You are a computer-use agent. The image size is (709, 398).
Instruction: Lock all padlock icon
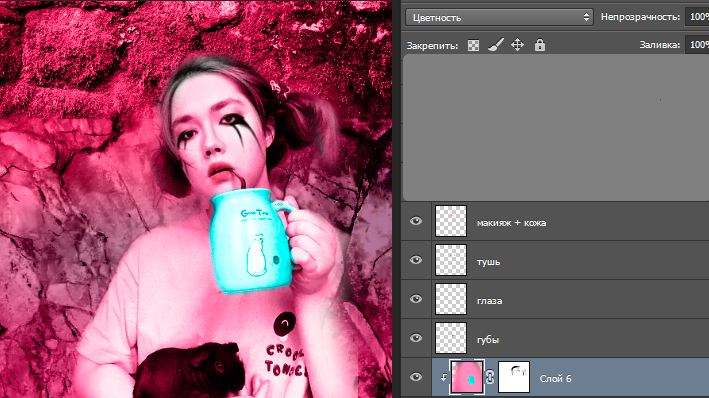tap(539, 45)
